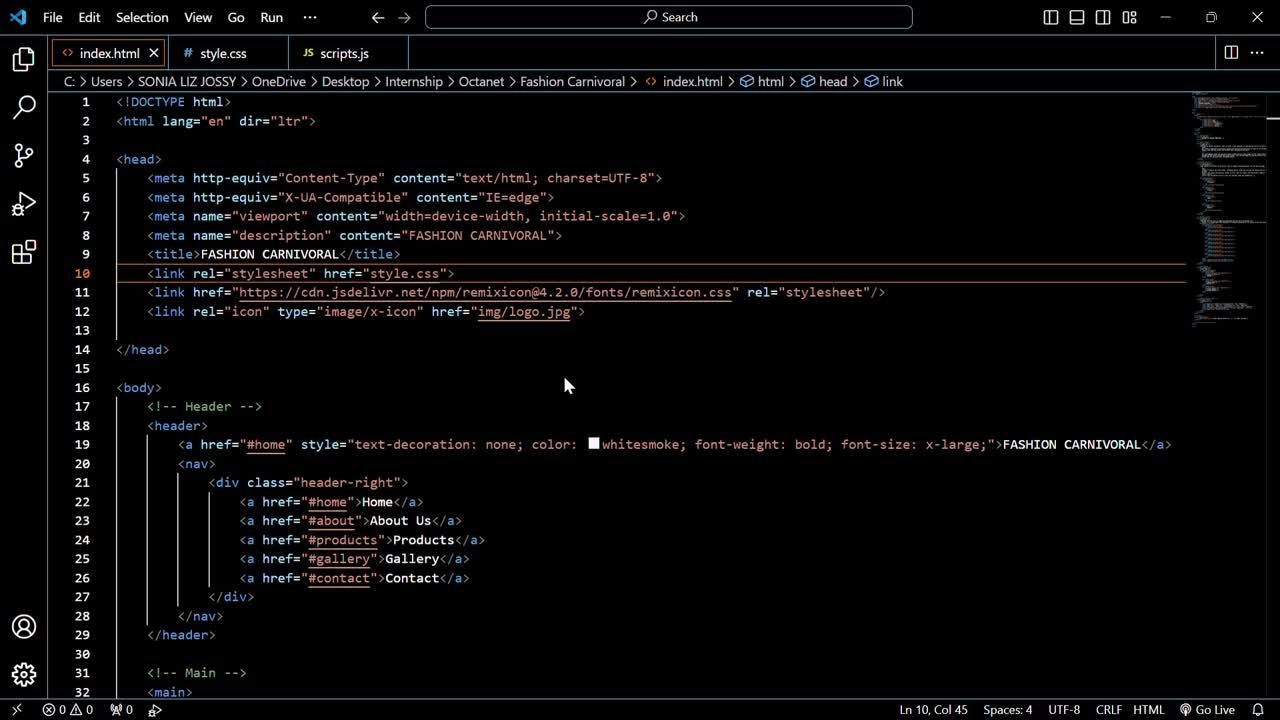Open the Explorer panel in activity bar
The width and height of the screenshot is (1280, 720).
click(x=24, y=60)
